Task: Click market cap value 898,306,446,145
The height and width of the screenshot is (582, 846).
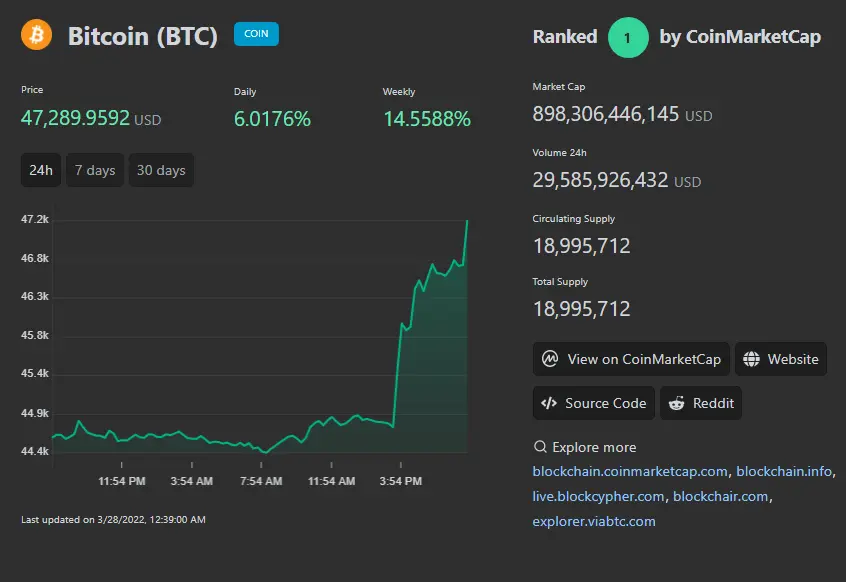Action: (x=605, y=114)
